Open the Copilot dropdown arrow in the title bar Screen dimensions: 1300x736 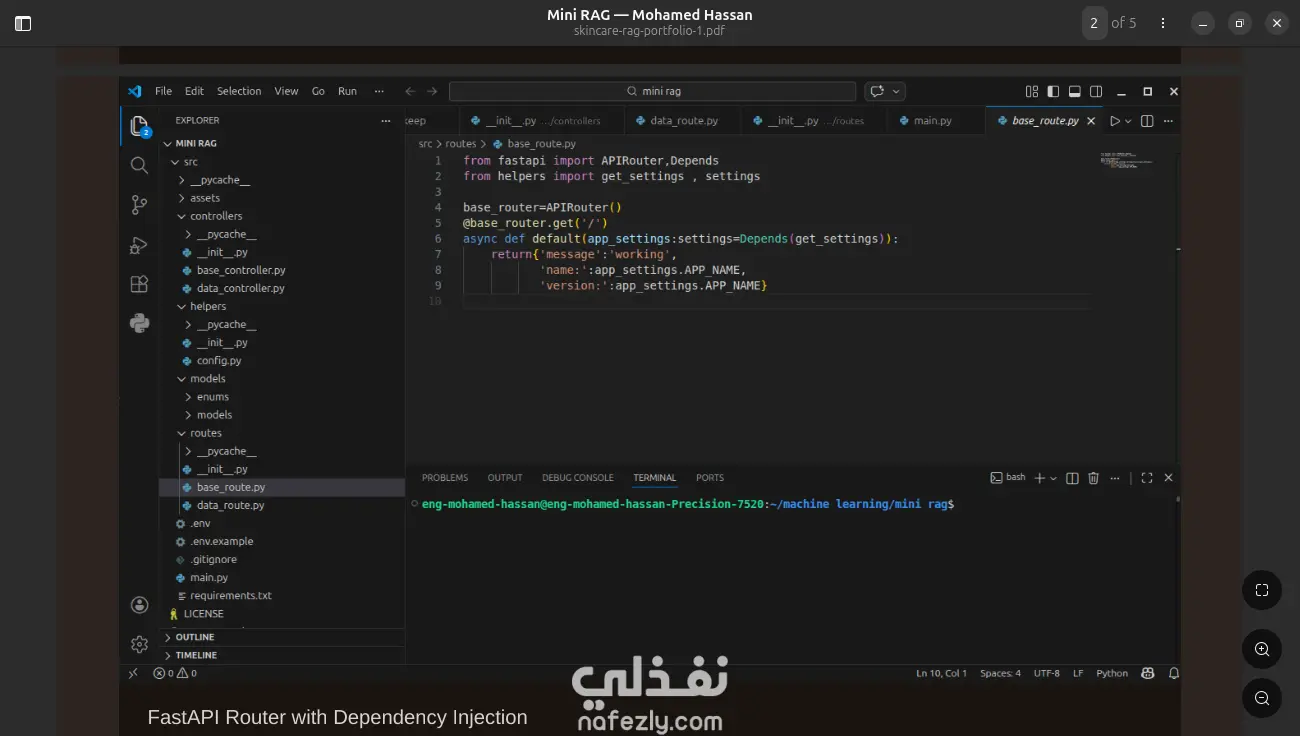[x=896, y=91]
